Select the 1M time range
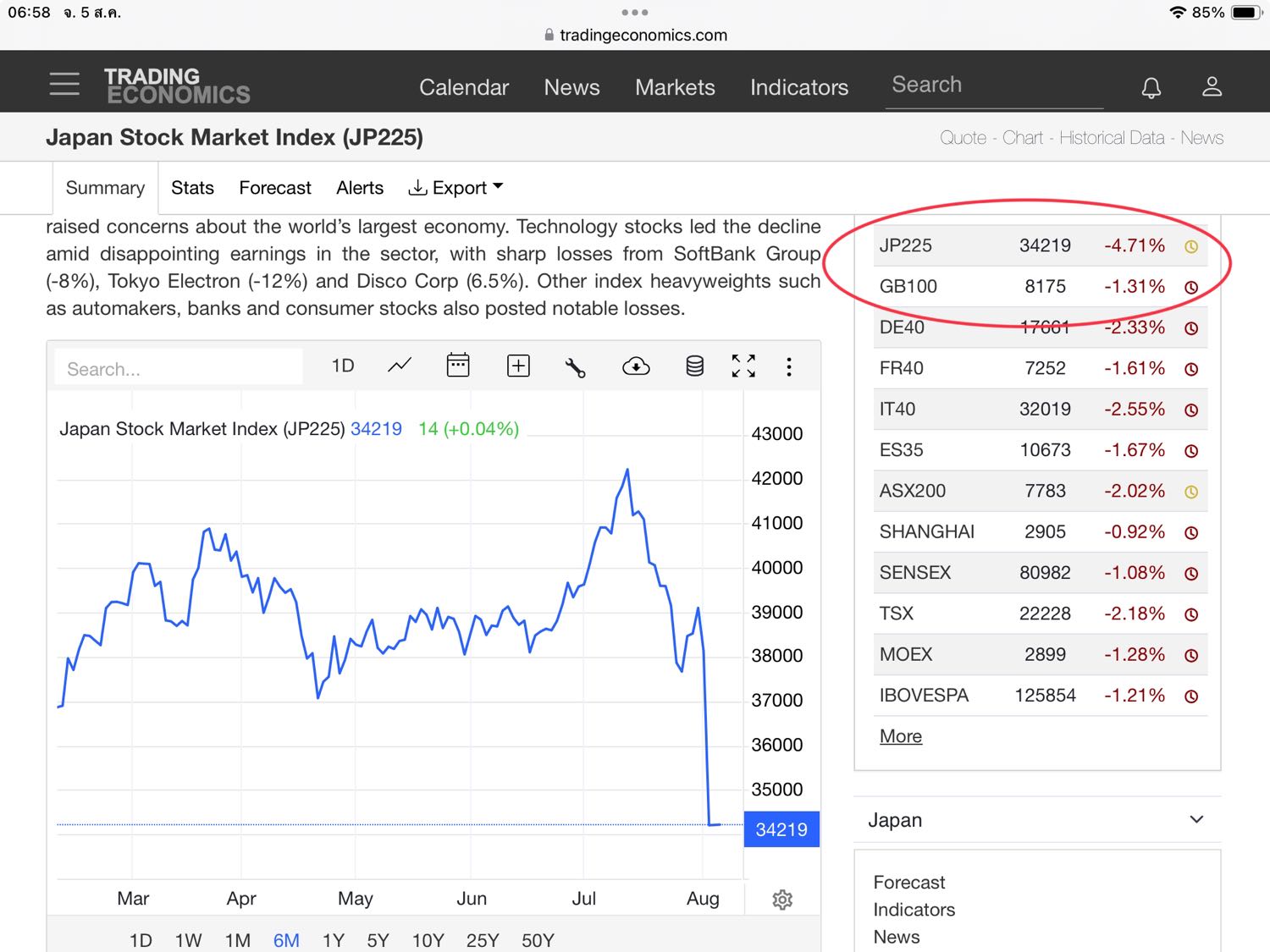The height and width of the screenshot is (952, 1270). pyautogui.click(x=238, y=940)
